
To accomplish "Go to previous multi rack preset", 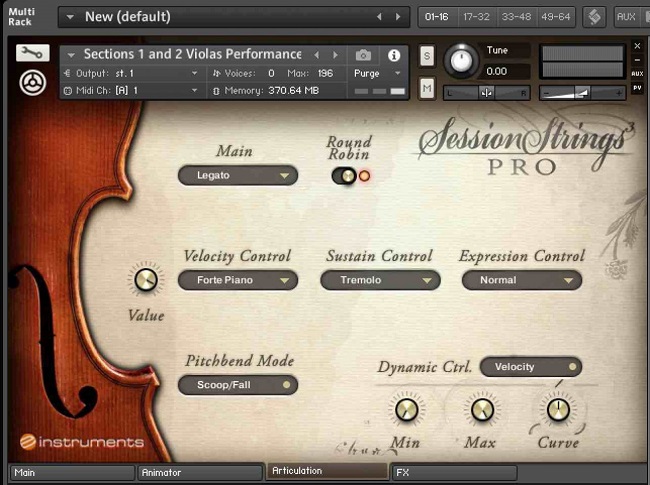I will point(379,17).
